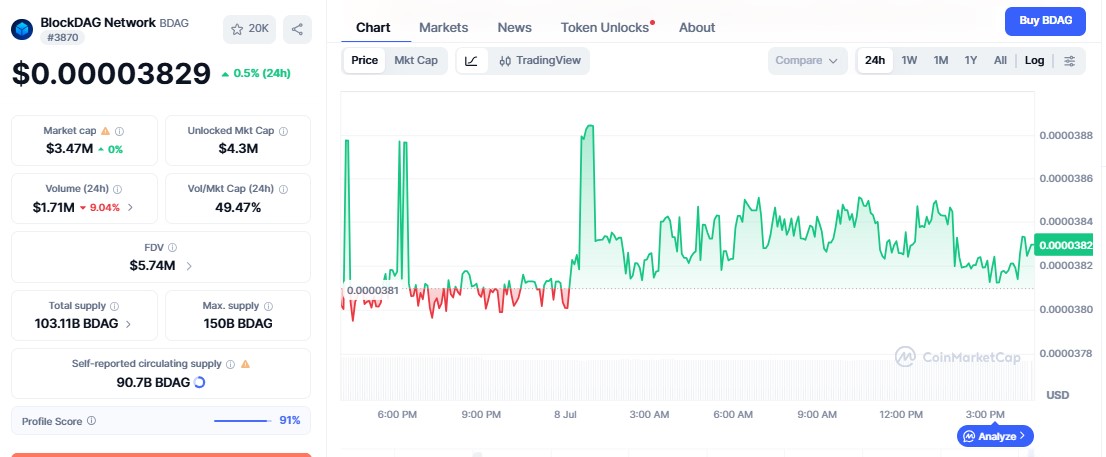The height and width of the screenshot is (457, 1106).
Task: Click the 8 Jul time axis label
Action: [x=565, y=415]
